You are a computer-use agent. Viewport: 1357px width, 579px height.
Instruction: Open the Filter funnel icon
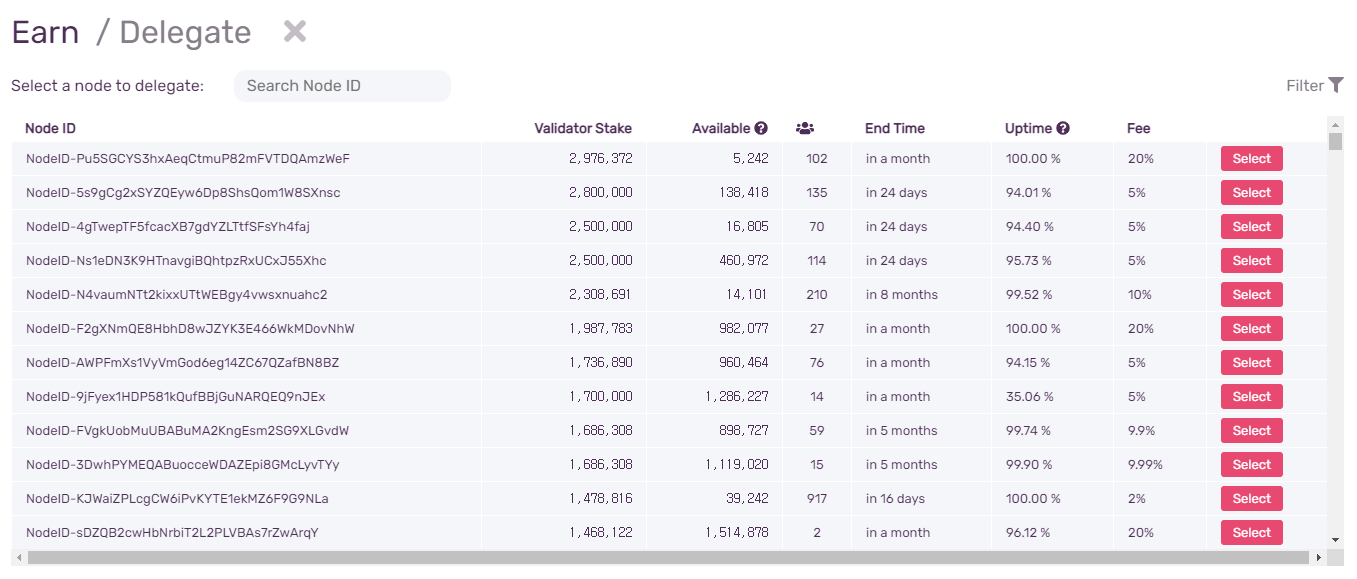1335,85
